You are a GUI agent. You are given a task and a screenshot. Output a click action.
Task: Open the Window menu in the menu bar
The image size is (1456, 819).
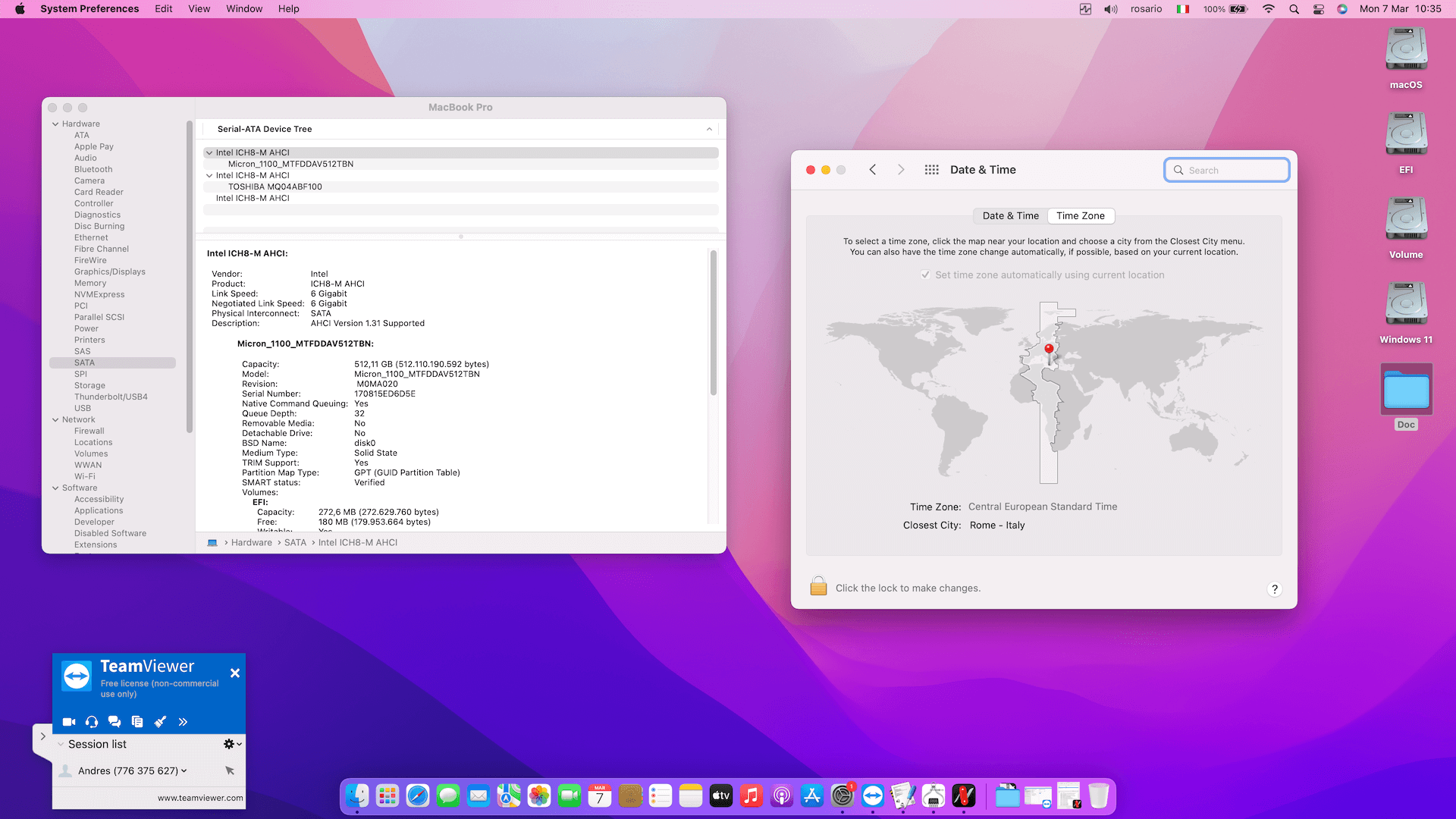[243, 9]
